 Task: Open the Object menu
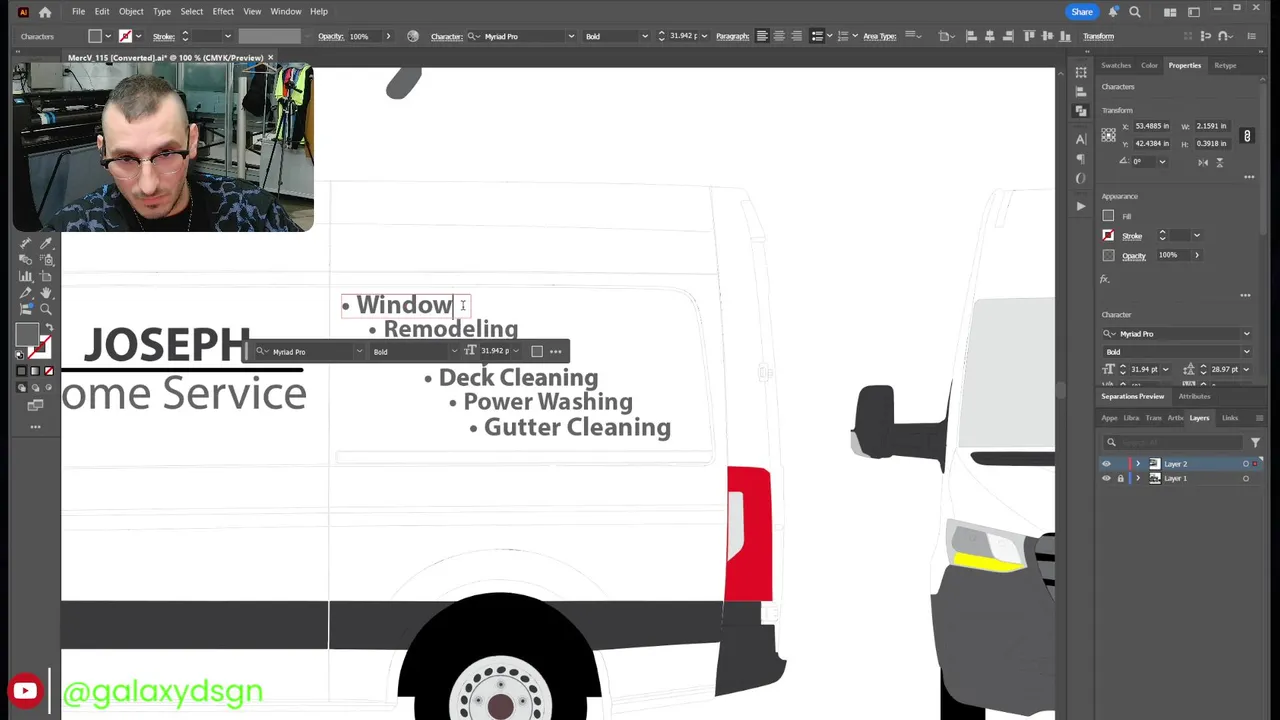[131, 12]
